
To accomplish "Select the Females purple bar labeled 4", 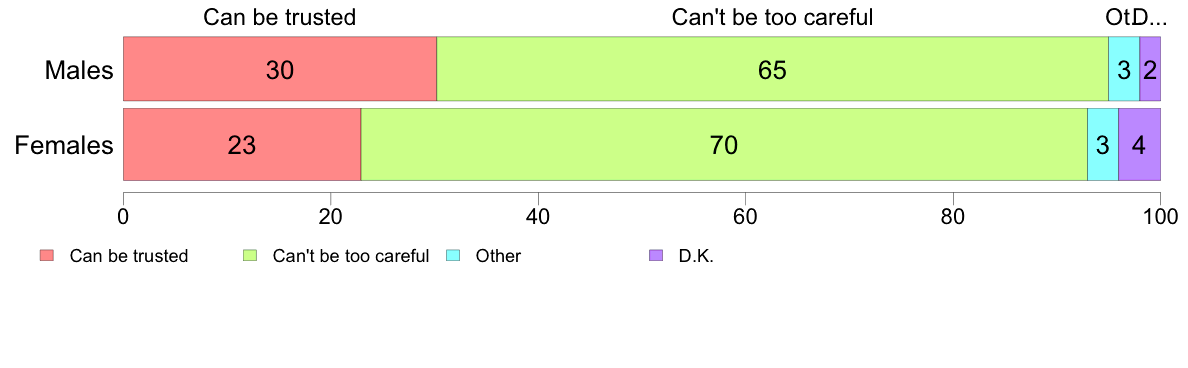I will point(1140,145).
